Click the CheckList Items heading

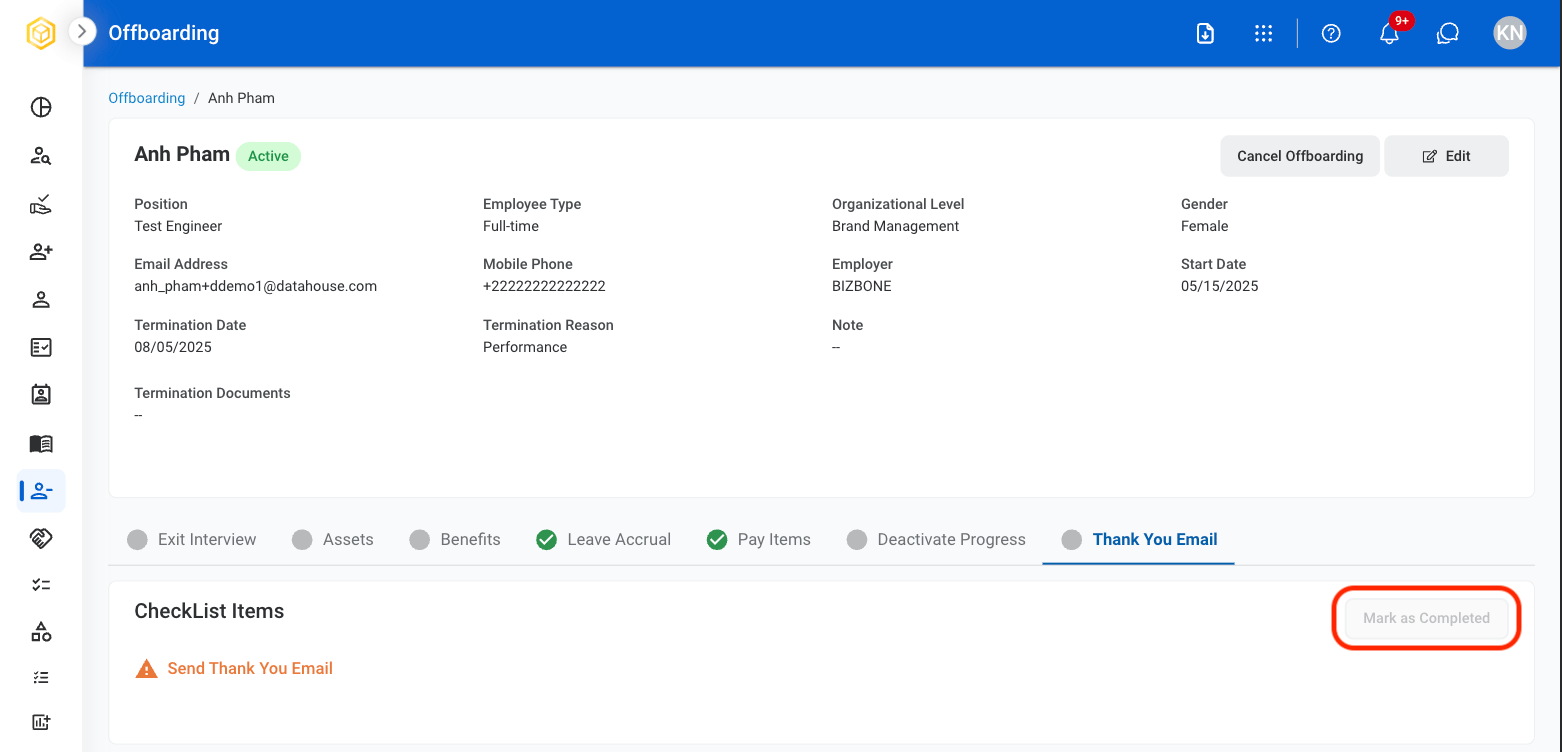[x=209, y=611]
